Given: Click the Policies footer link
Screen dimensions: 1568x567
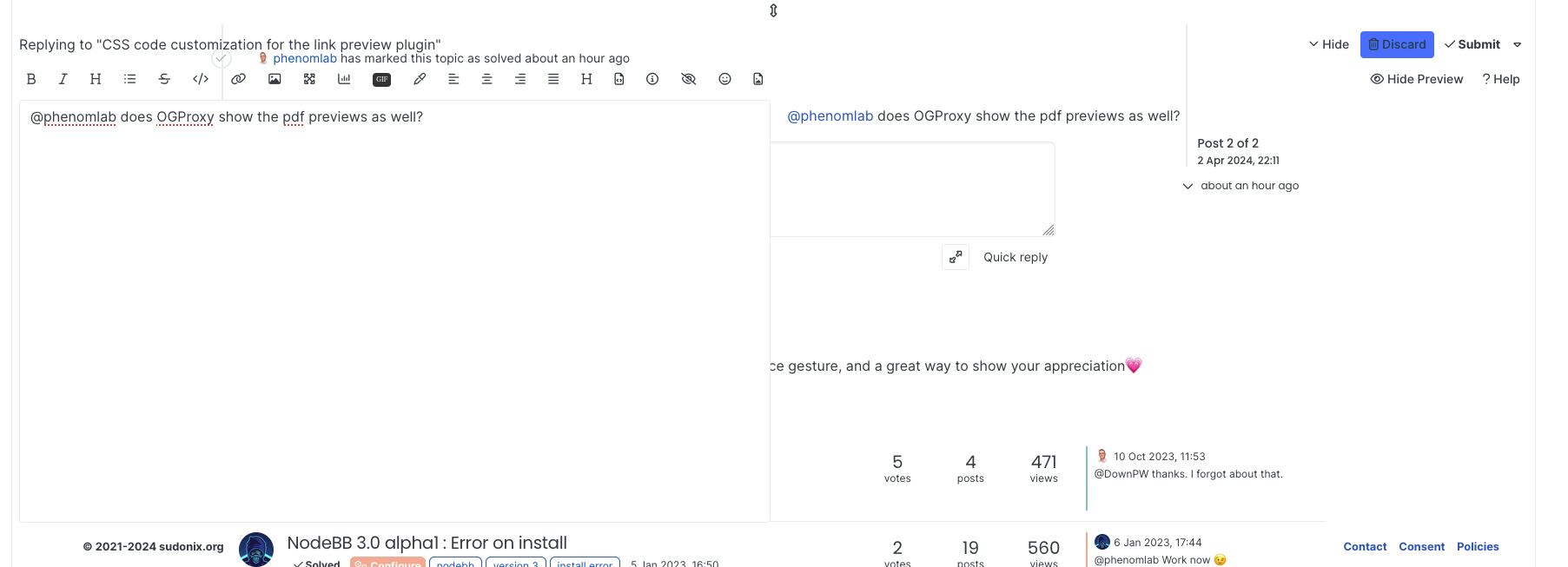Looking at the screenshot, I should point(1478,546).
